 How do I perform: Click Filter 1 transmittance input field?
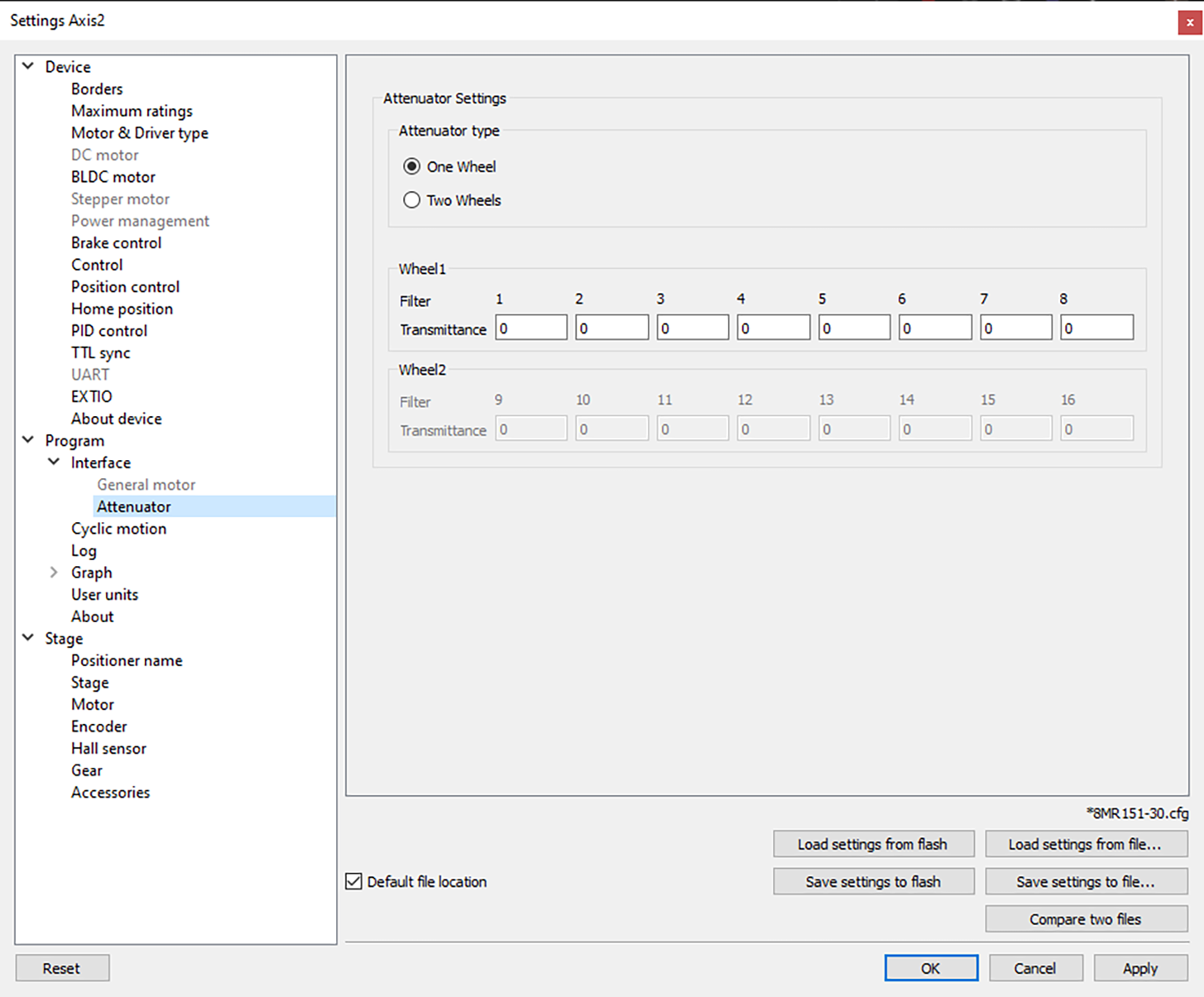click(x=530, y=328)
